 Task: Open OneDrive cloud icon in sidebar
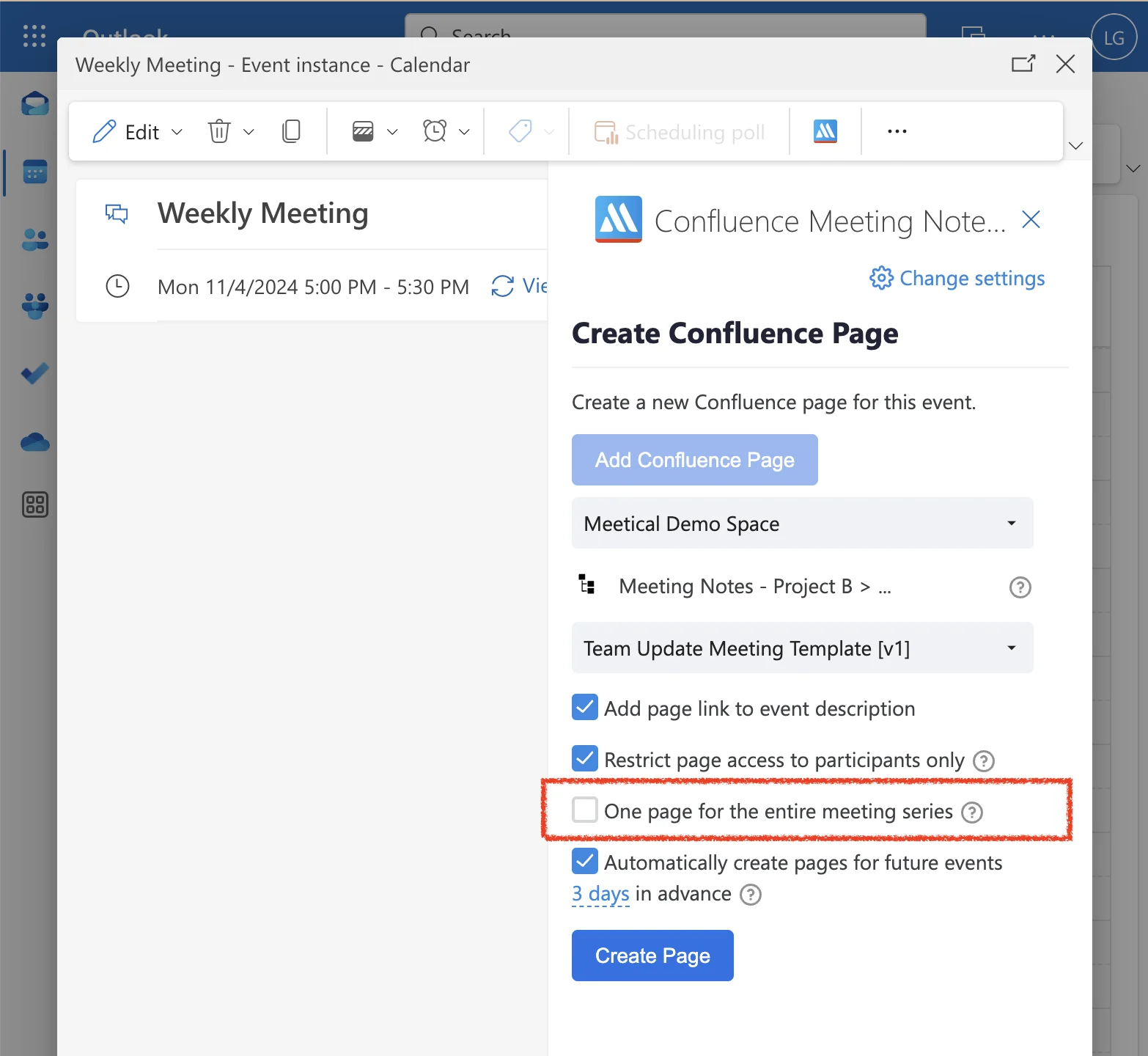pyautogui.click(x=34, y=441)
